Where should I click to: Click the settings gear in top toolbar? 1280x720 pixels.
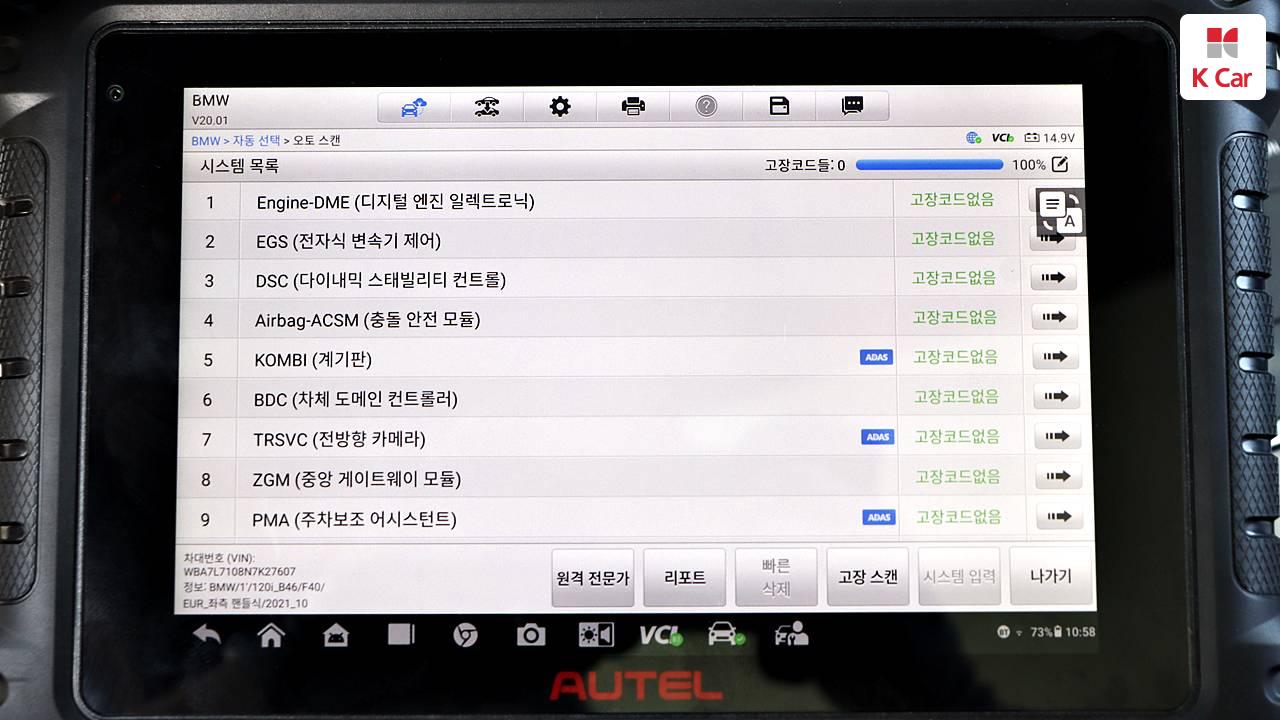coord(560,106)
